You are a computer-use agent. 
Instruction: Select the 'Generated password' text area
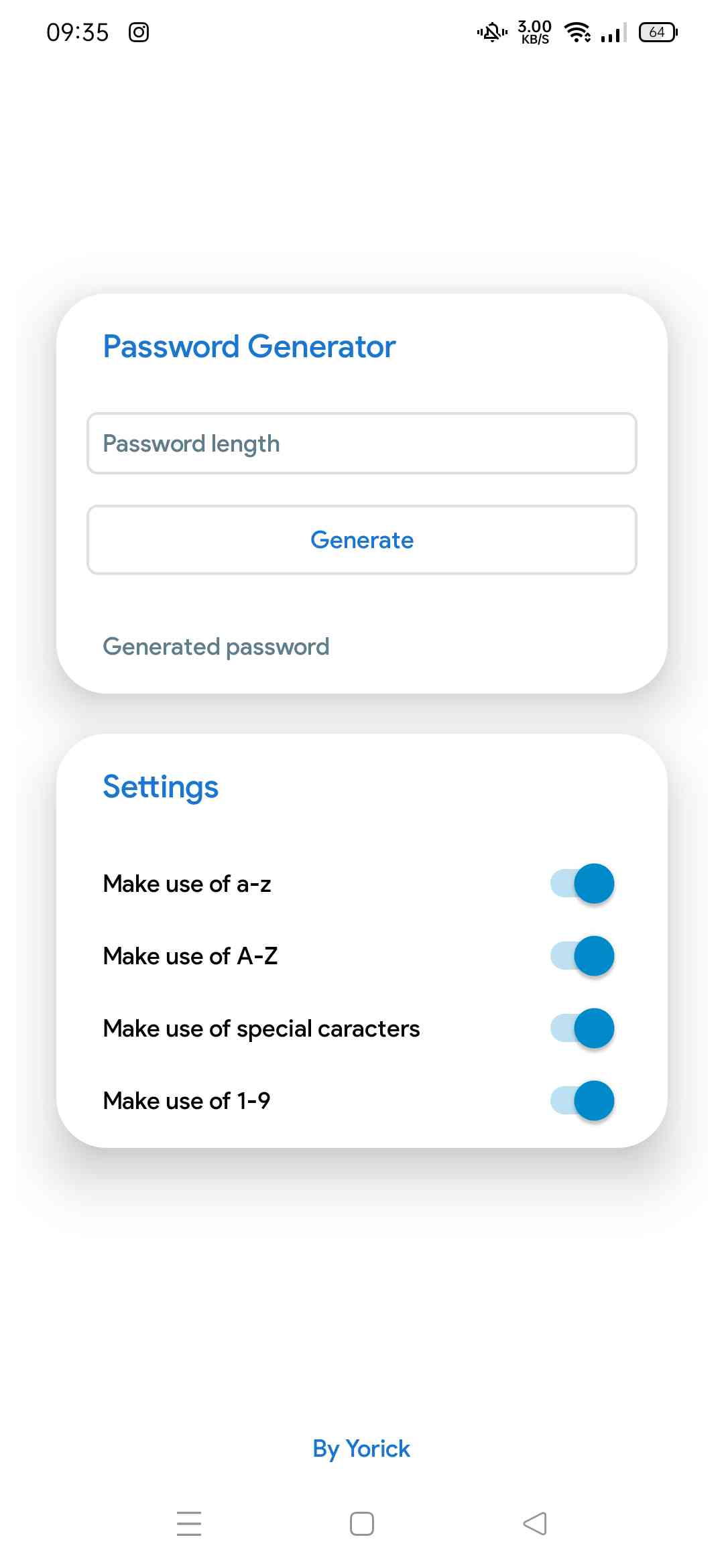click(x=216, y=646)
